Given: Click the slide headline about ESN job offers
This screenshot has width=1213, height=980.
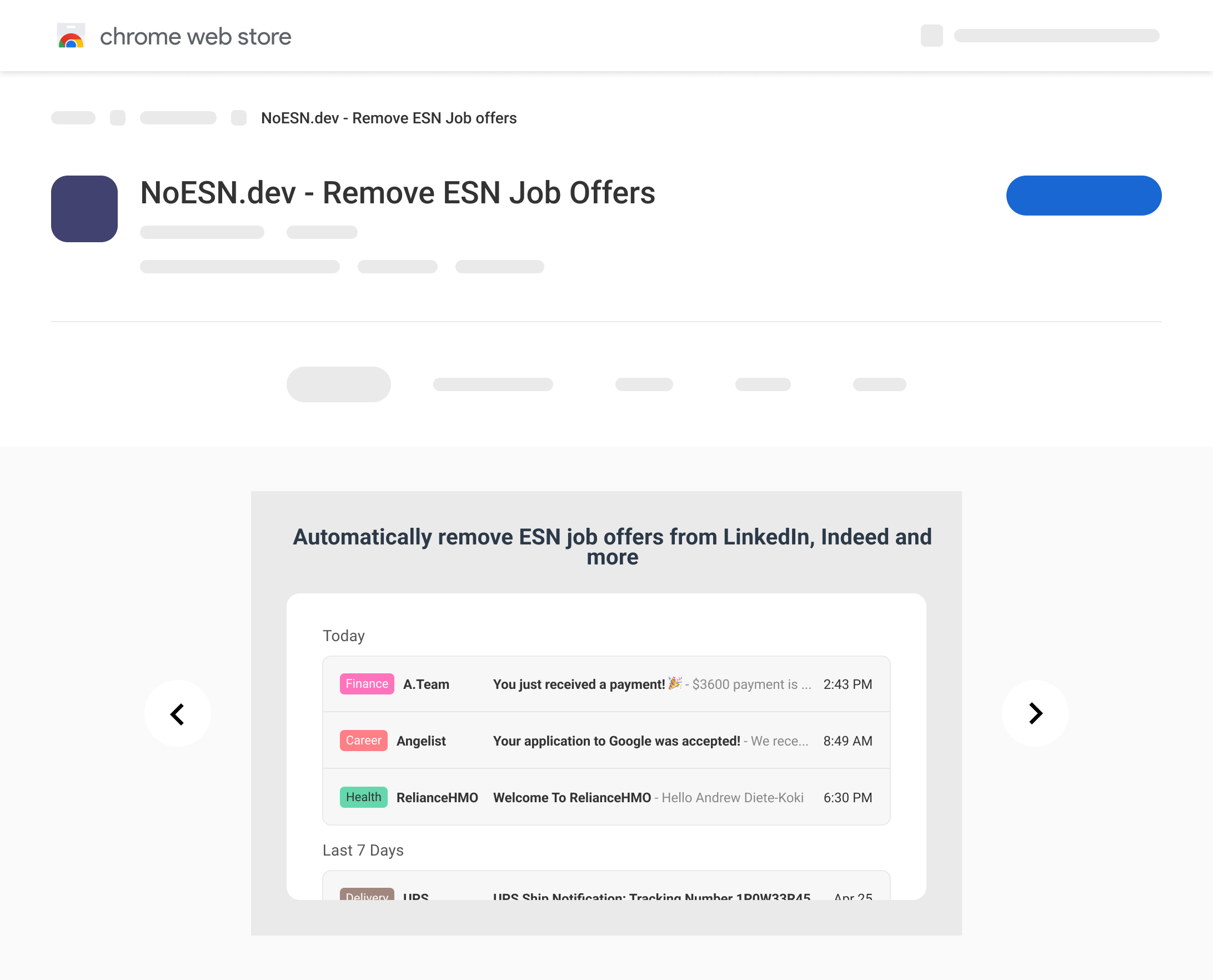Looking at the screenshot, I should pyautogui.click(x=613, y=547).
